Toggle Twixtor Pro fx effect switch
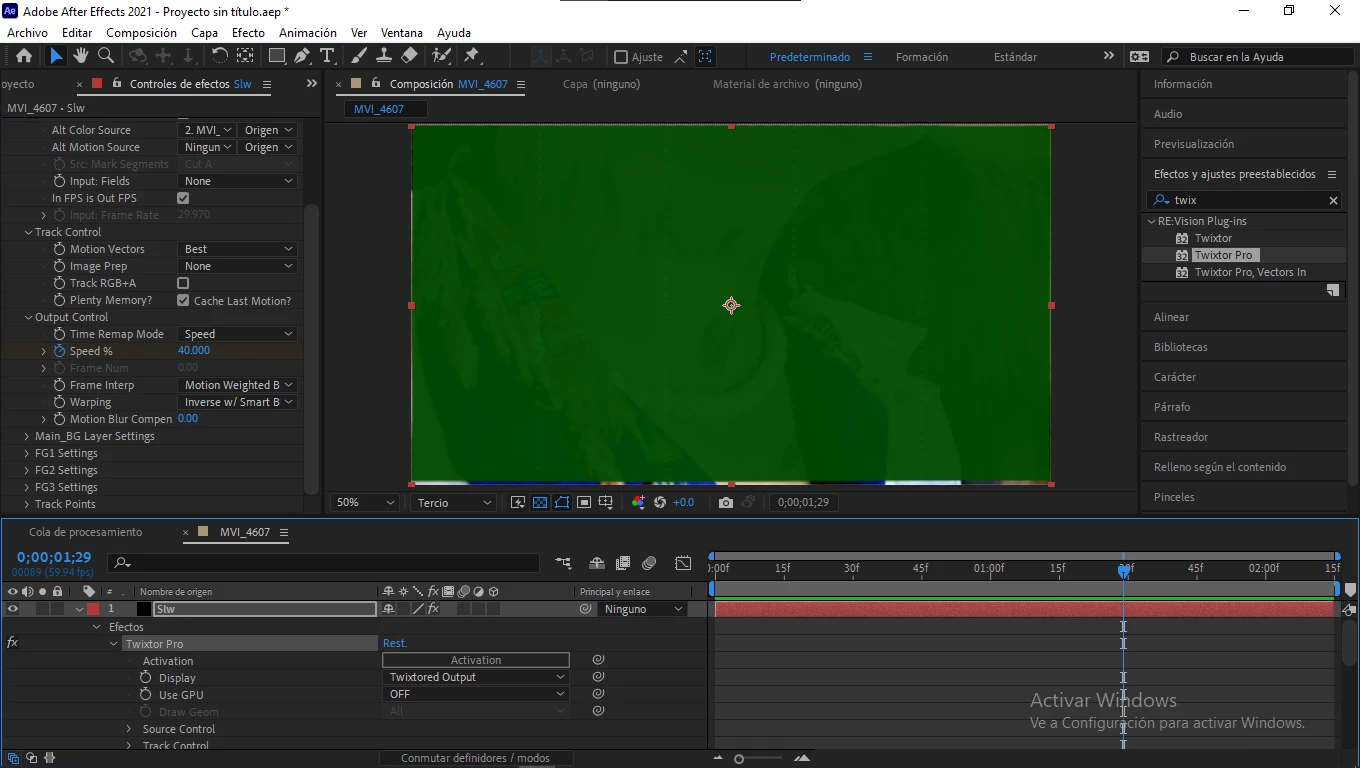 tap(12, 643)
